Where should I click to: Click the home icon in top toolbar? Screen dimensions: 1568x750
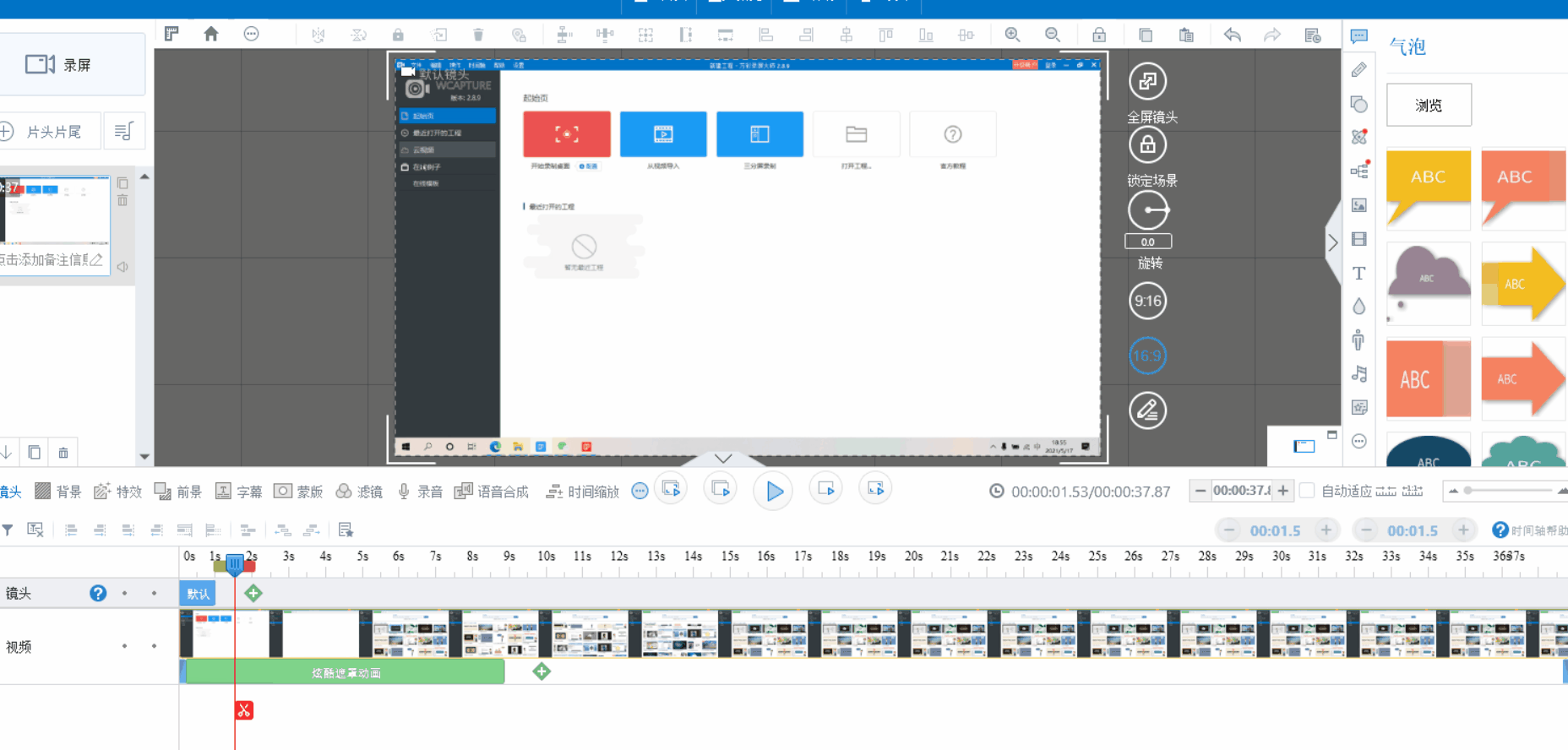211,34
